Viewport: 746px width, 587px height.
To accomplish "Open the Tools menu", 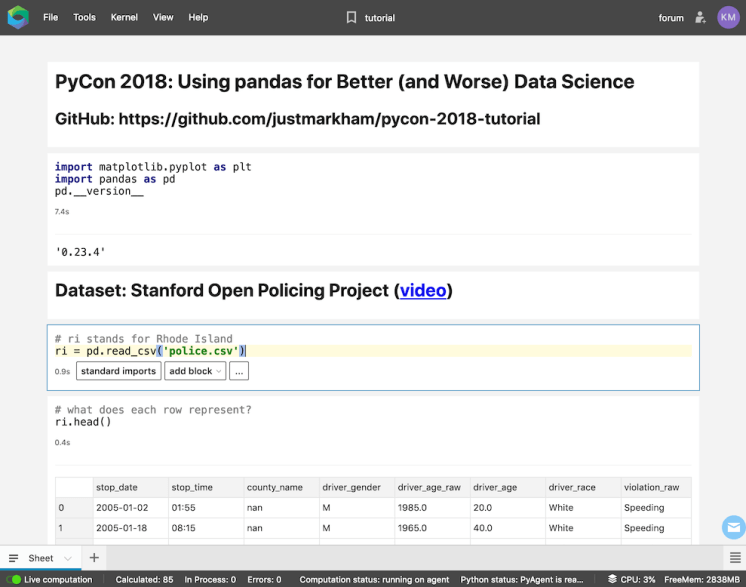I will pyautogui.click(x=84, y=18).
